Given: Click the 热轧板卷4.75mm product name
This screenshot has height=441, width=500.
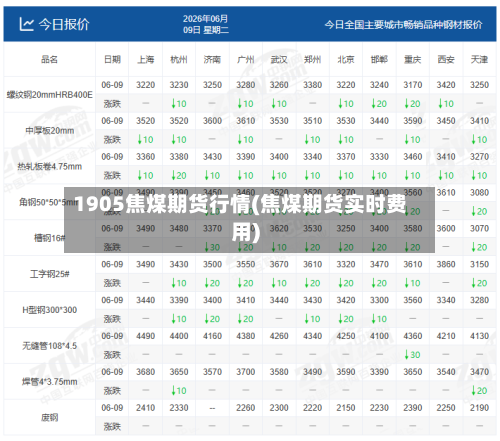Looking at the screenshot, I should (49, 166).
